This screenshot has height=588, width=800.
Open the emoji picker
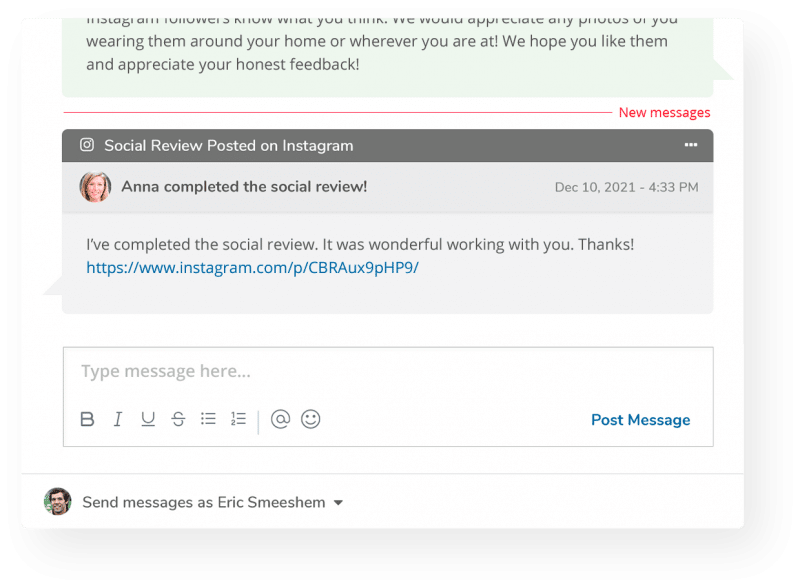310,419
